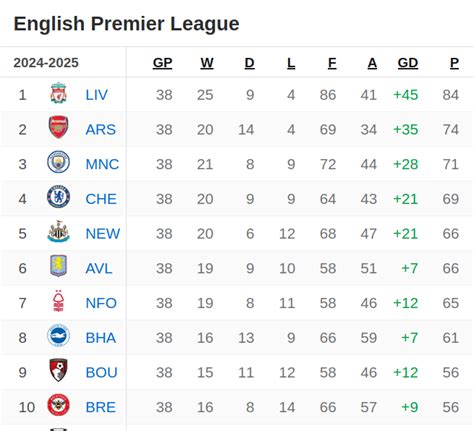Open the MNC team link
This screenshot has height=431, width=474.
click(102, 164)
